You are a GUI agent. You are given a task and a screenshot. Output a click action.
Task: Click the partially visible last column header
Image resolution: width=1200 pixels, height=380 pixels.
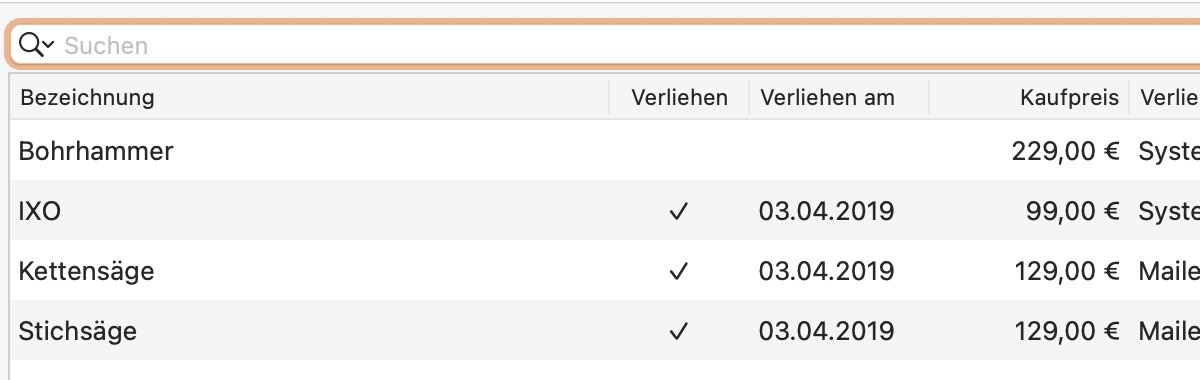[1166, 98]
